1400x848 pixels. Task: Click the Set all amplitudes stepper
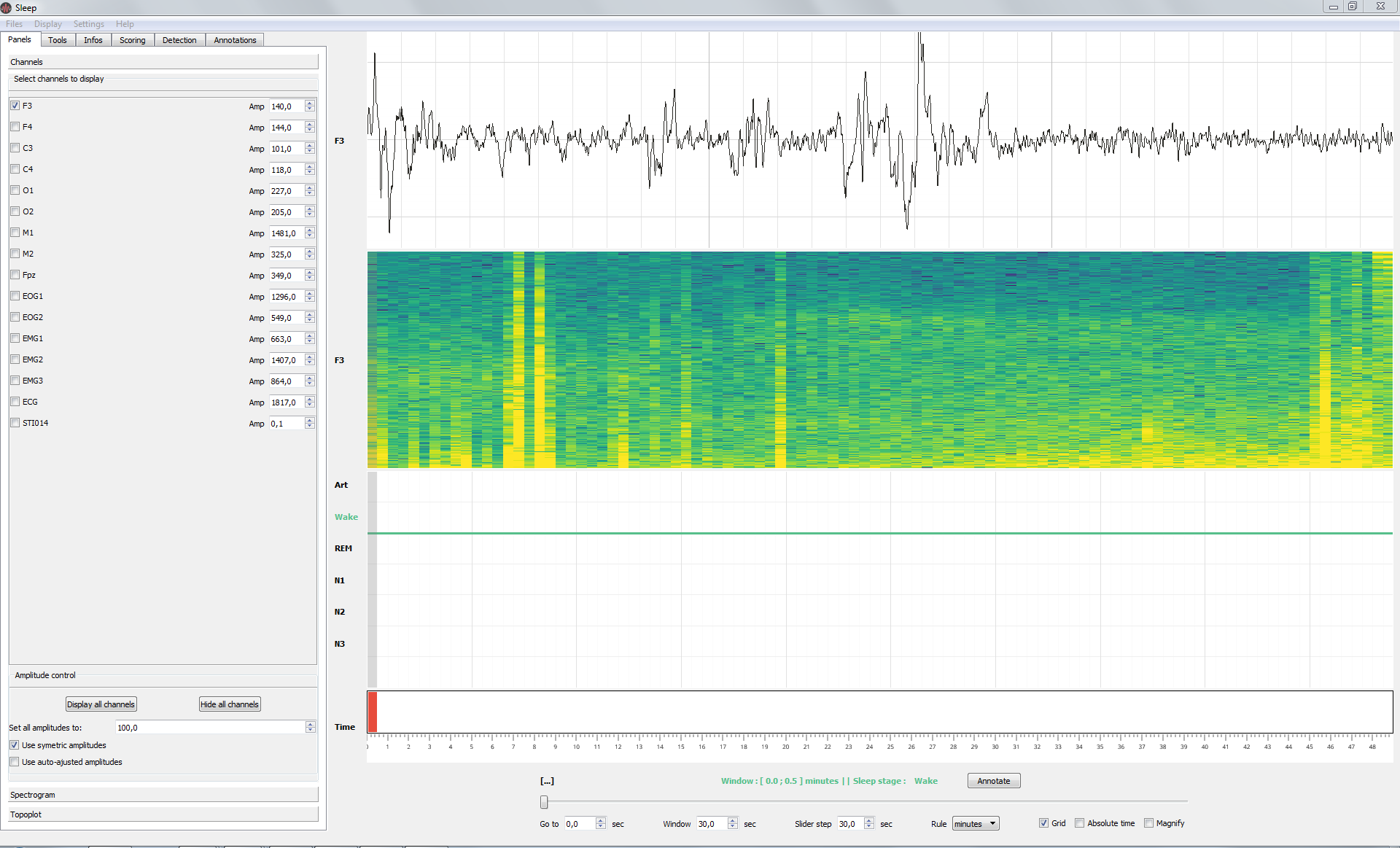pyautogui.click(x=311, y=728)
